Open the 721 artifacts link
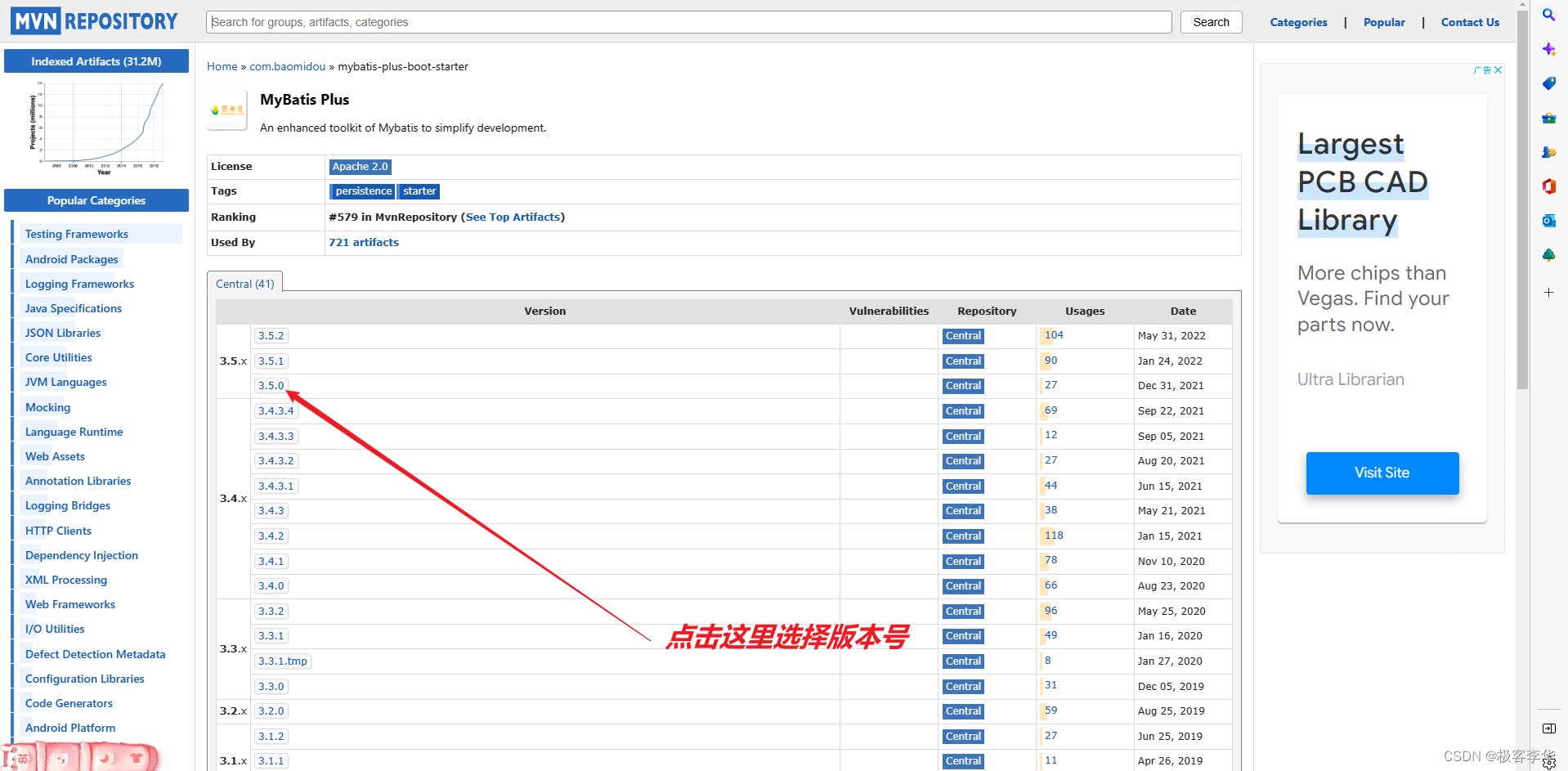 click(x=364, y=242)
